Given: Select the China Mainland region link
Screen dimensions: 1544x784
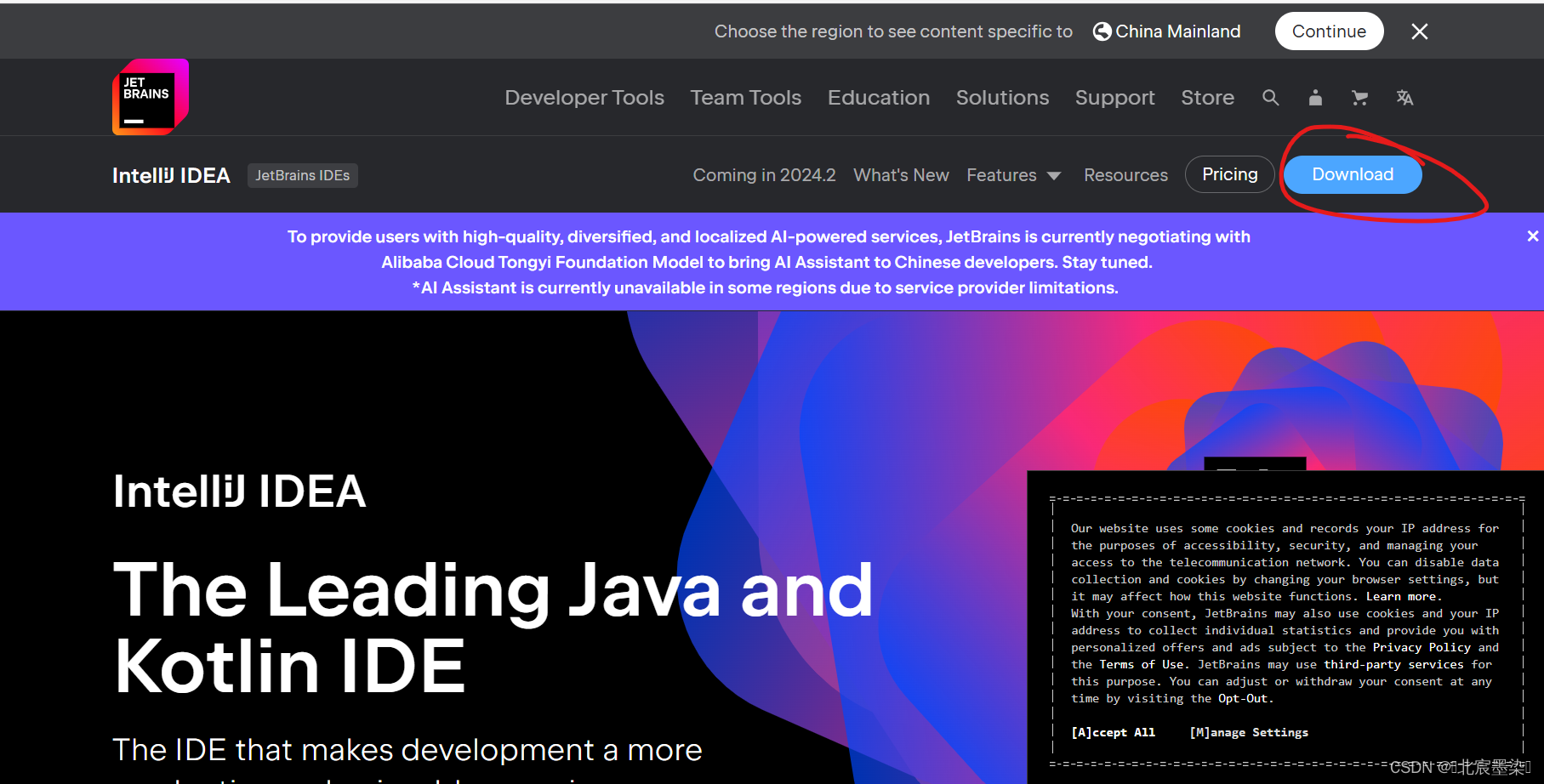Looking at the screenshot, I should pos(1177,31).
